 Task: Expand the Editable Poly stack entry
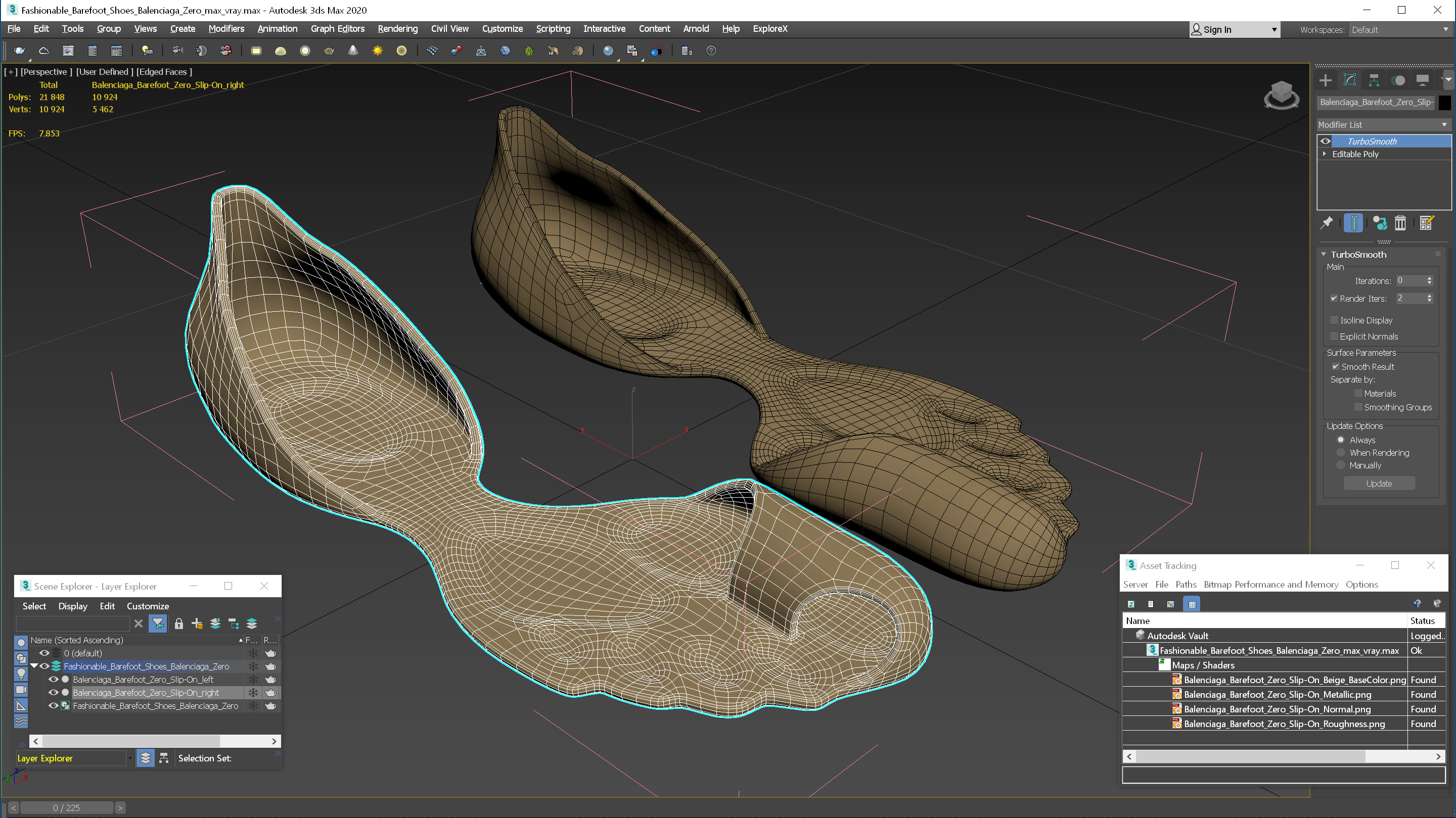[x=1325, y=154]
